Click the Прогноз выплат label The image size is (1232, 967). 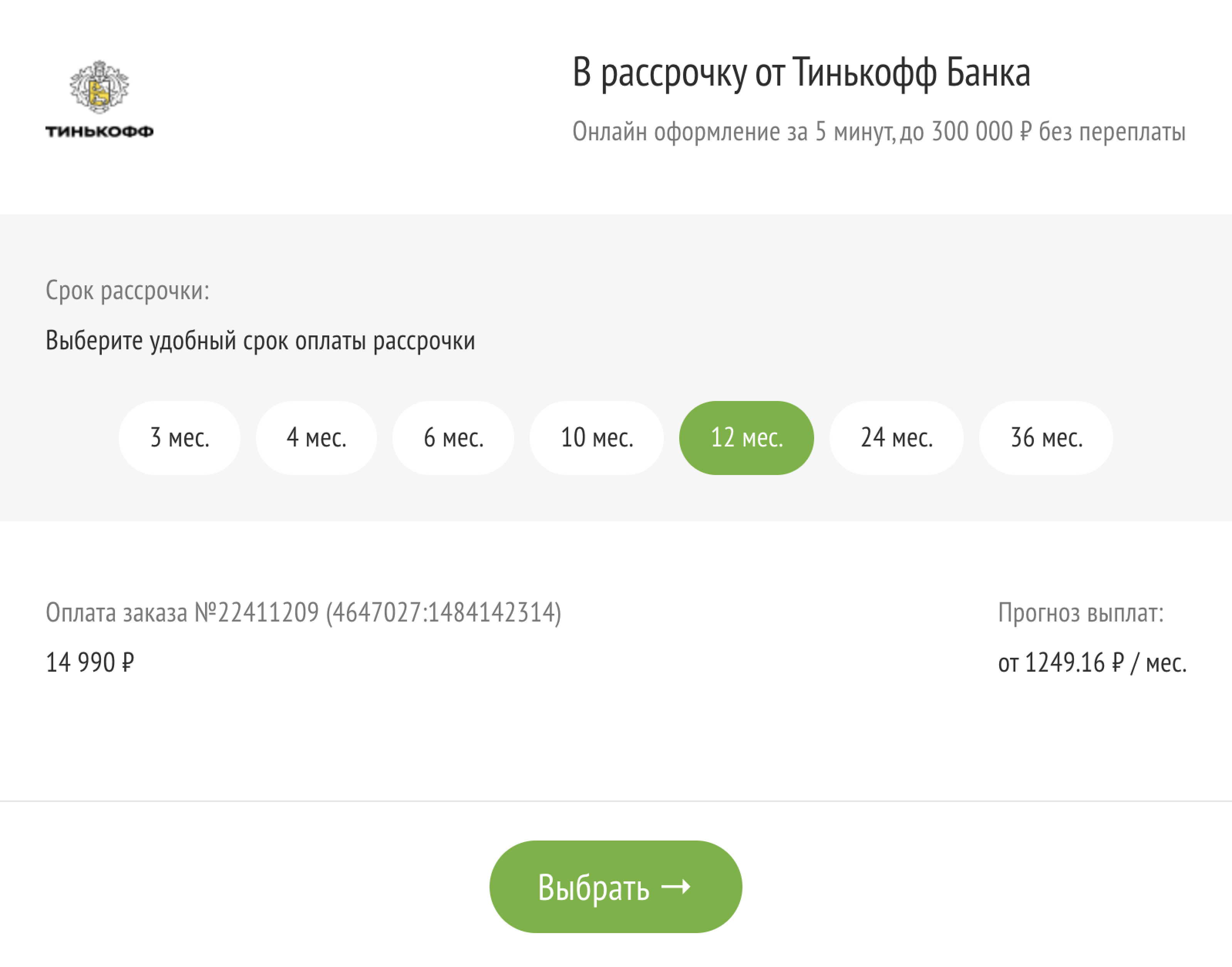click(1081, 612)
